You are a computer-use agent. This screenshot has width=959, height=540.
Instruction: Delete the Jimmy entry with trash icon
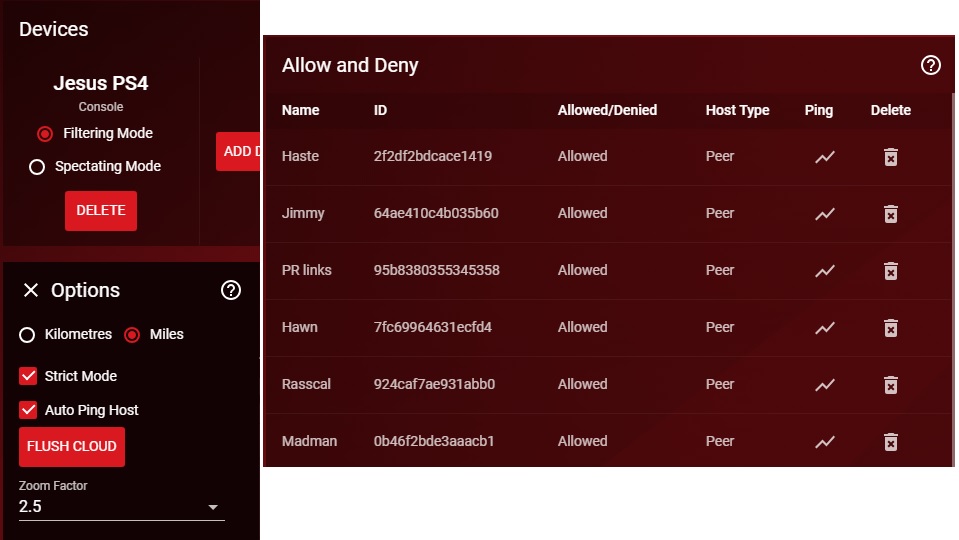pyautogui.click(x=890, y=214)
